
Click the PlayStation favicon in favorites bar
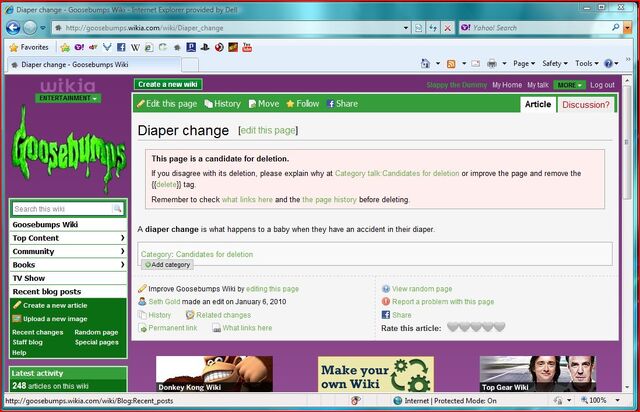point(205,47)
